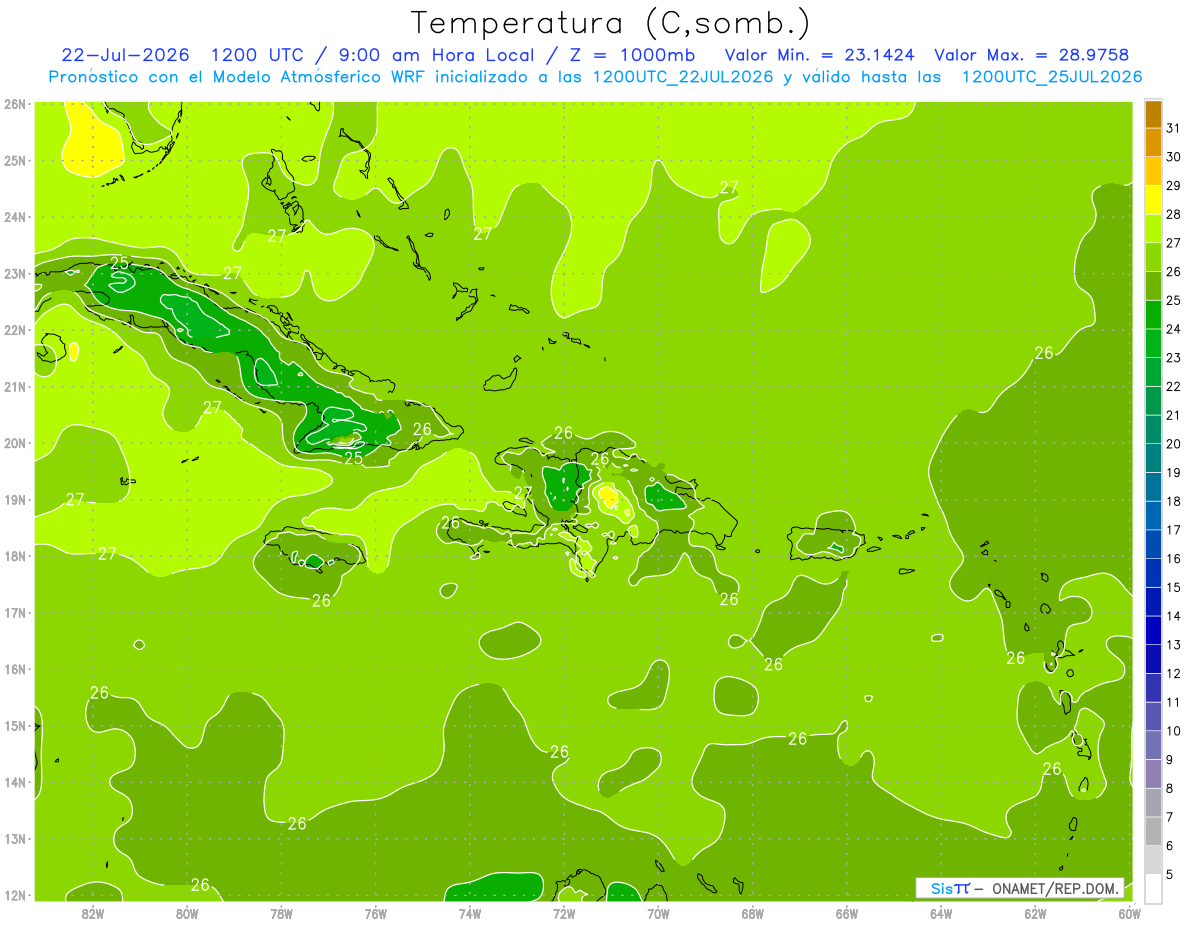Click the latitude label 12N
Screen dimensions: 1200x927
(15, 895)
